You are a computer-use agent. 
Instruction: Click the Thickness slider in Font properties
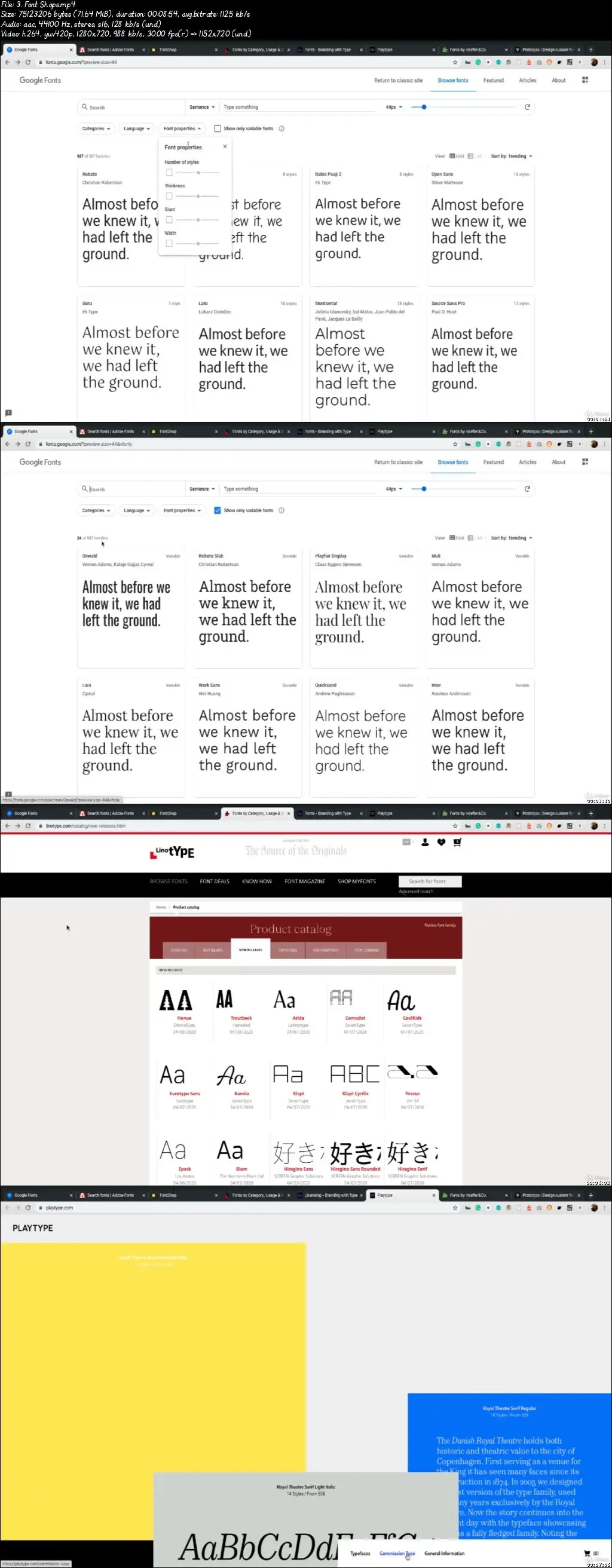(197, 196)
